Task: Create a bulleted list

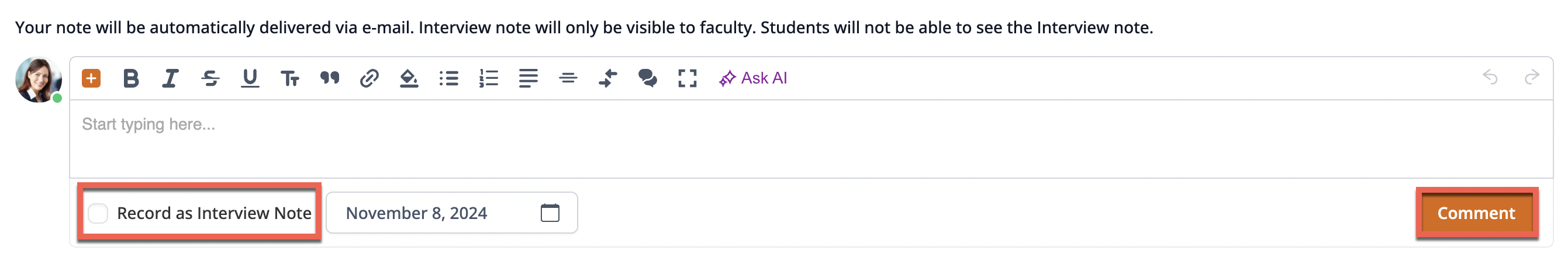Action: [449, 78]
